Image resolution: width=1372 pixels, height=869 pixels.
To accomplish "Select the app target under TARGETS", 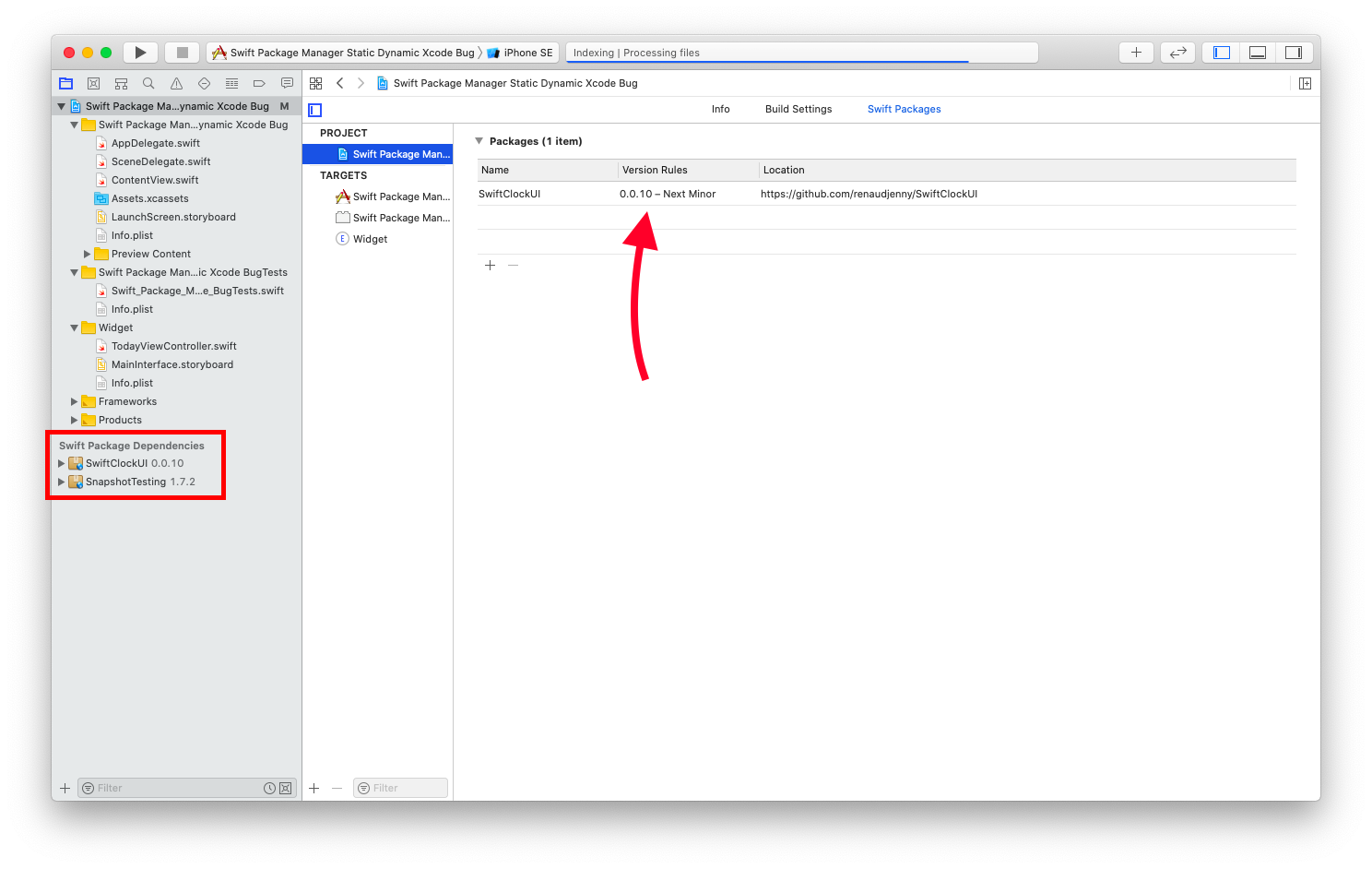I will (x=378, y=196).
